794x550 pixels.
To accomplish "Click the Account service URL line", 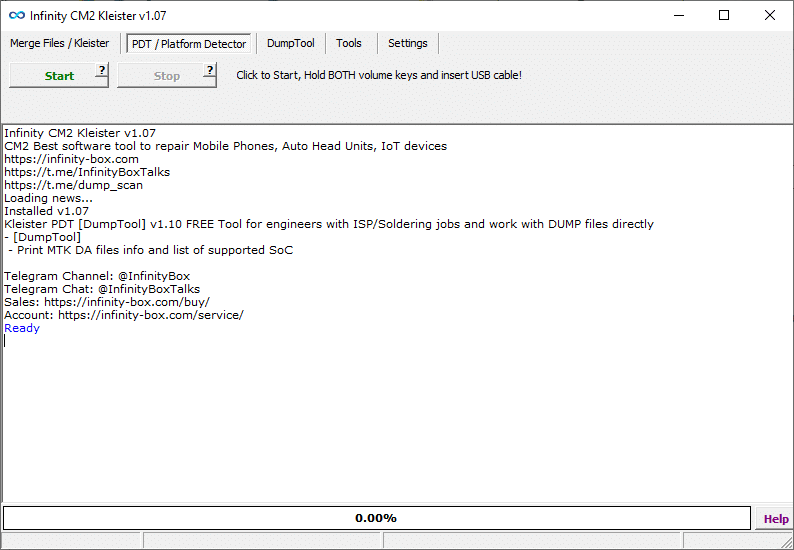I will pyautogui.click(x=124, y=315).
